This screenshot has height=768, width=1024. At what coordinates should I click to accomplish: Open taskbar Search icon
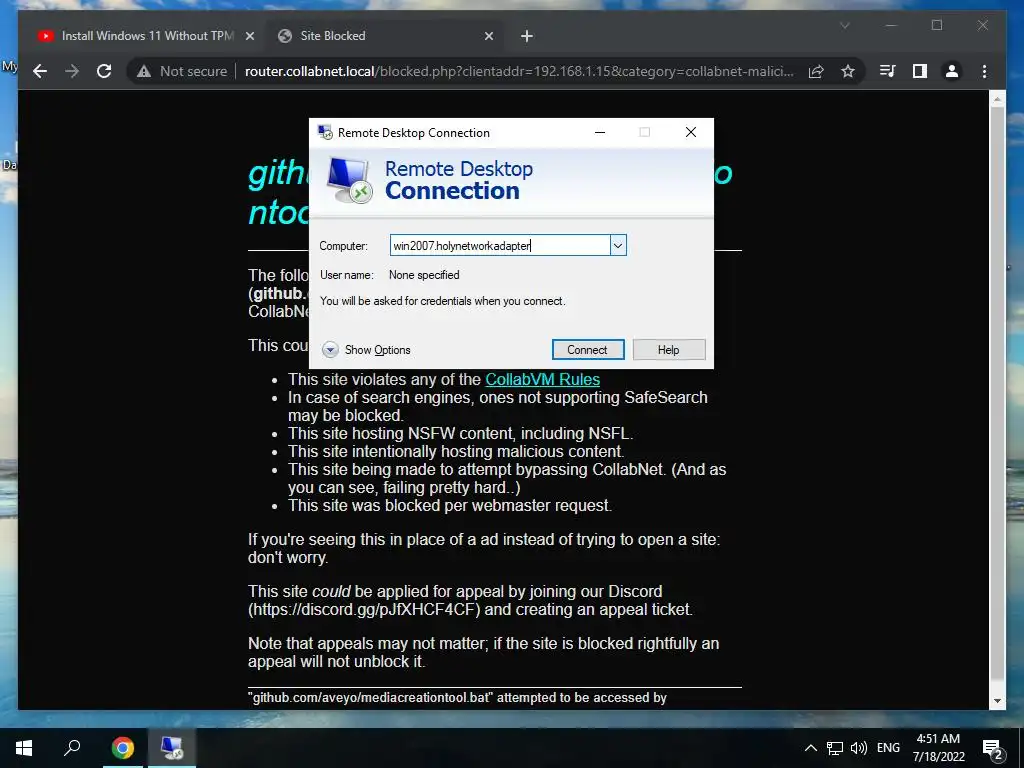72,748
